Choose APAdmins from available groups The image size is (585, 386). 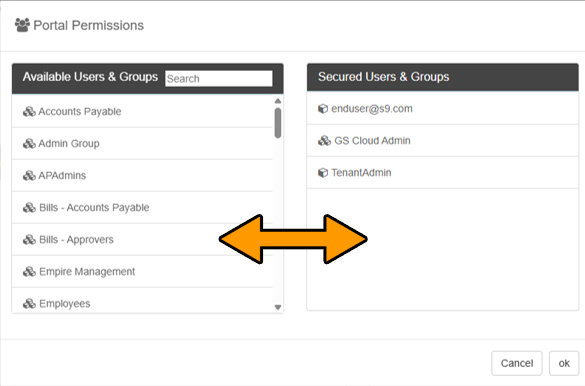click(x=142, y=176)
